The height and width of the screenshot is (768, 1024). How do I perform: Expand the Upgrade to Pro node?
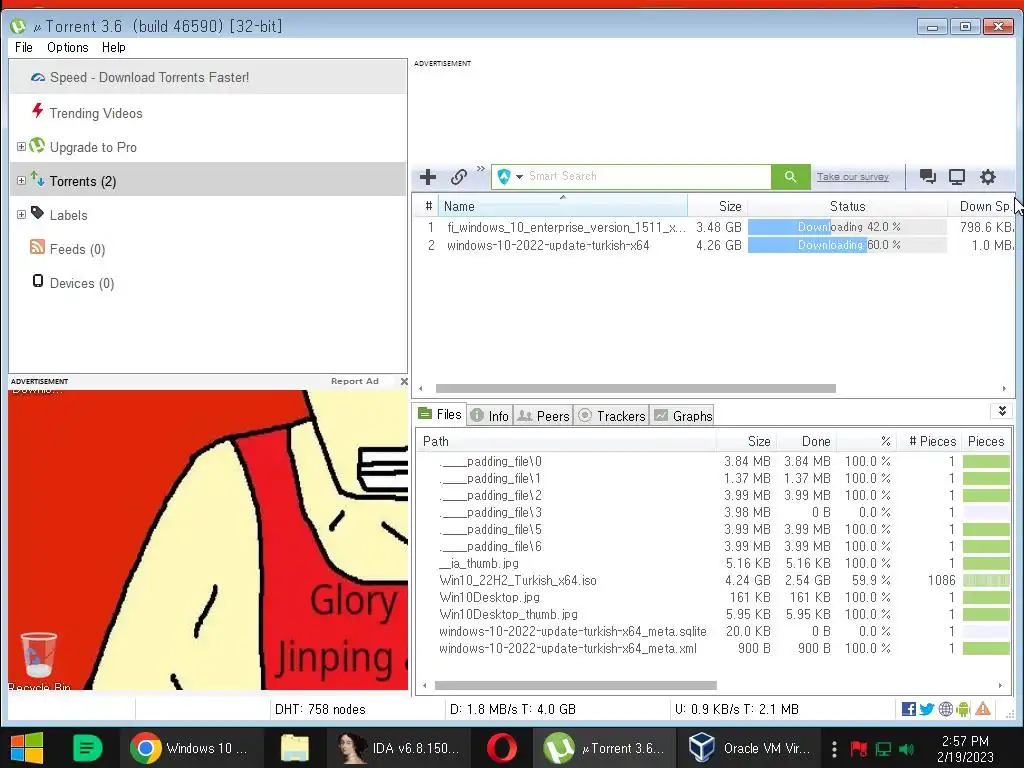pyautogui.click(x=21, y=147)
